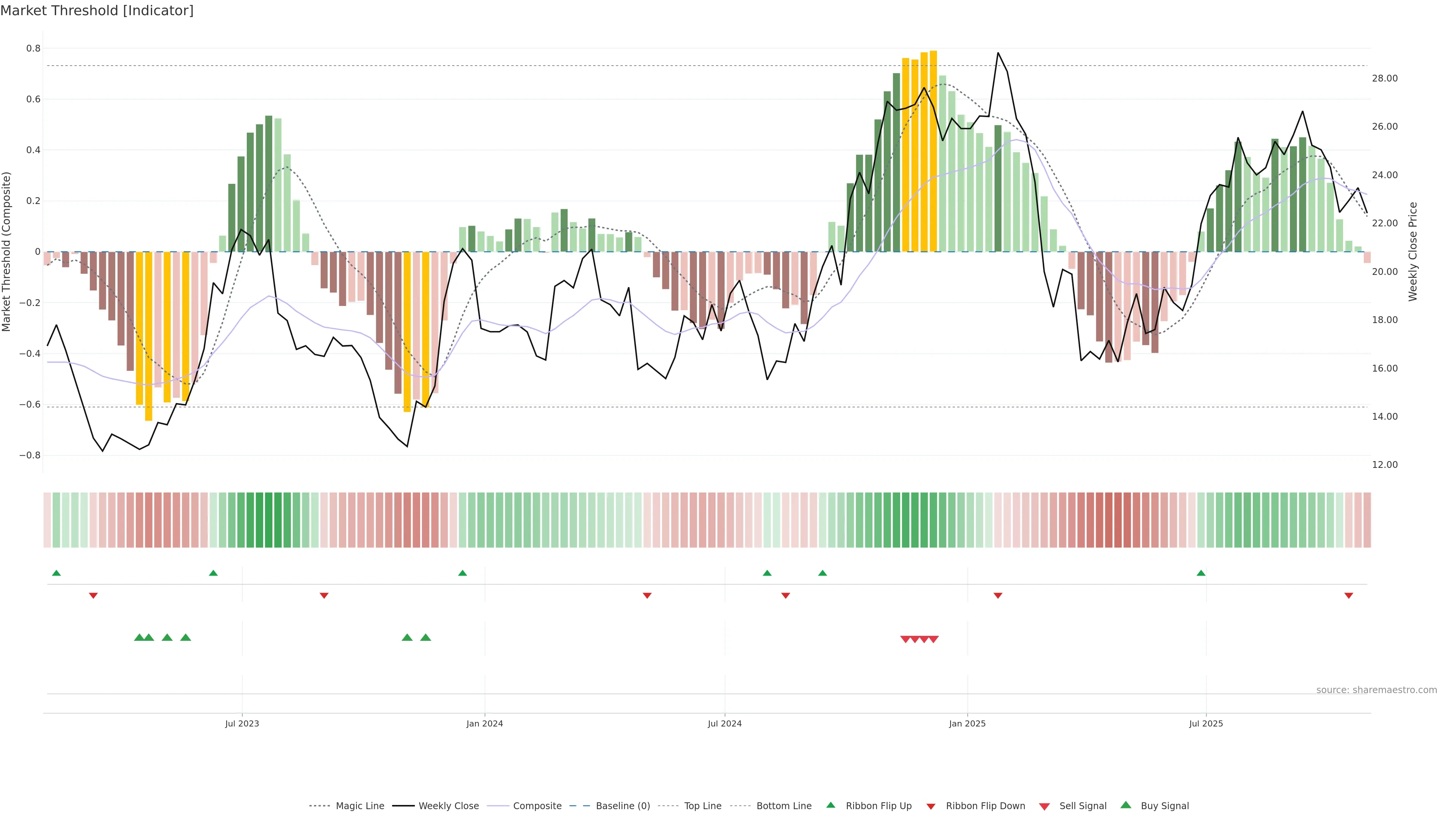Click the Jul 2023 x-axis label
1456x819 pixels.
point(242,723)
